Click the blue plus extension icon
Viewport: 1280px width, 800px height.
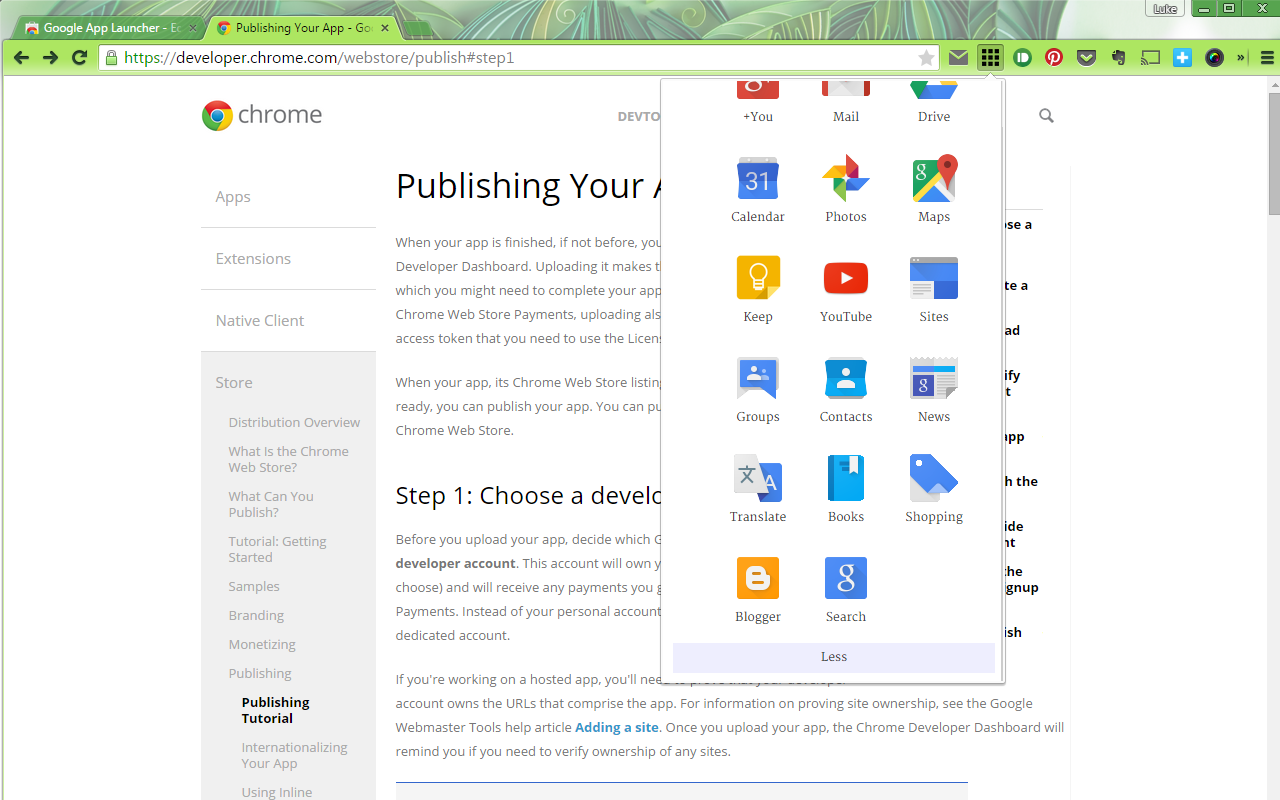pyautogui.click(x=1182, y=57)
